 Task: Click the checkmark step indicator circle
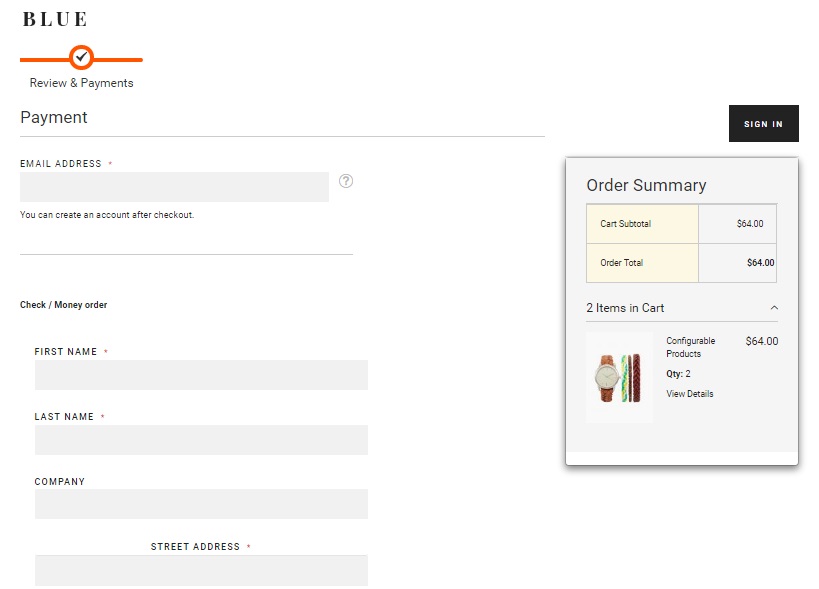[81, 57]
